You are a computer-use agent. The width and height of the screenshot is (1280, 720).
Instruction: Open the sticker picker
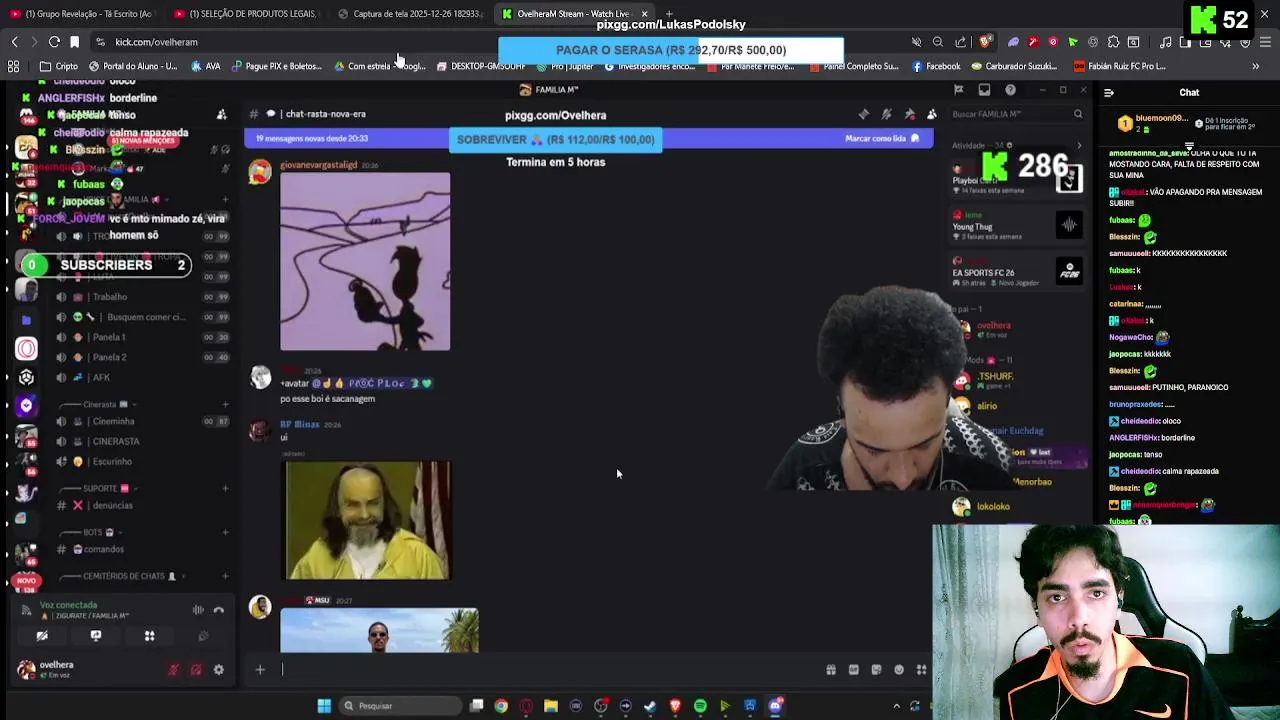(x=876, y=670)
